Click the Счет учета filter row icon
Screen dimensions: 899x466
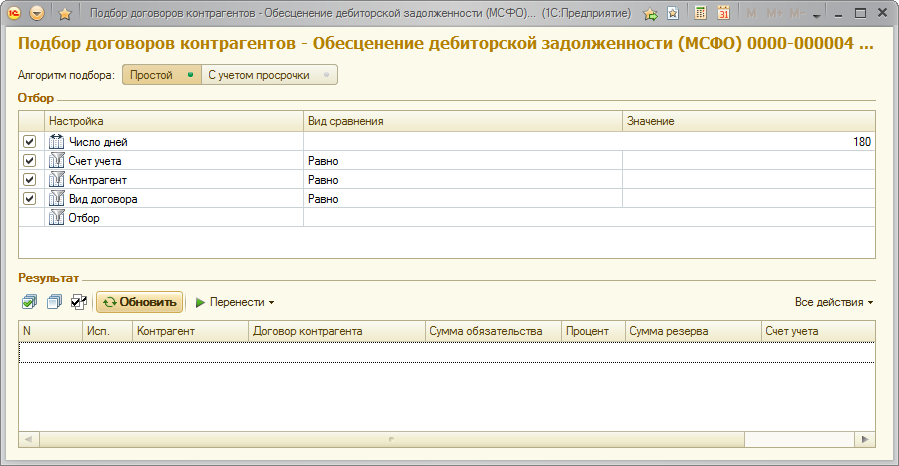click(x=56, y=160)
